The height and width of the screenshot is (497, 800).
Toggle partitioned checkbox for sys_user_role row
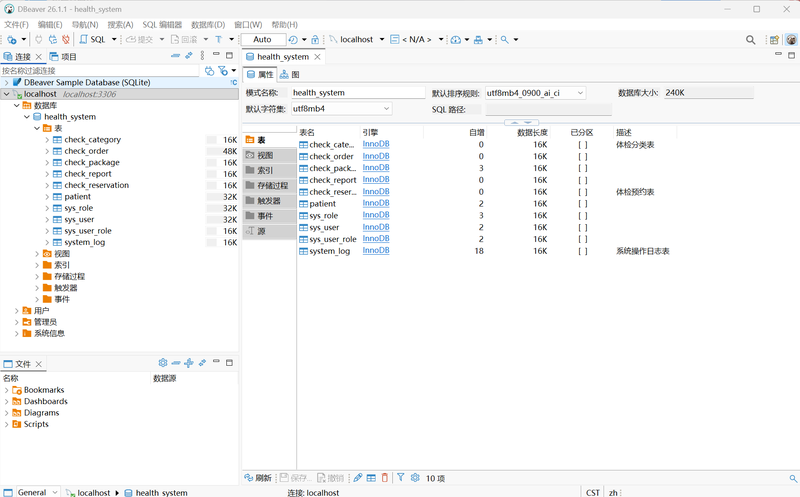pos(583,239)
